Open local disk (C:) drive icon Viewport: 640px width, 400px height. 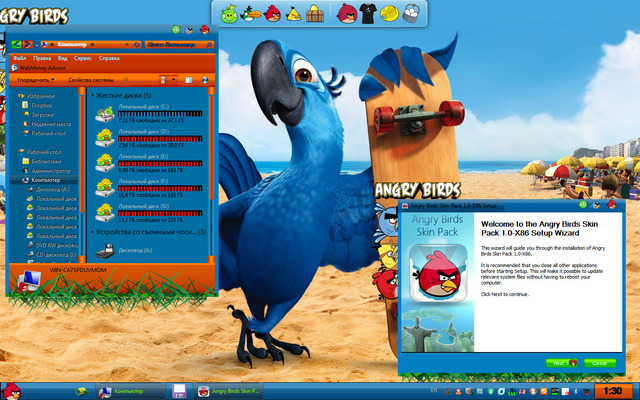(x=105, y=114)
